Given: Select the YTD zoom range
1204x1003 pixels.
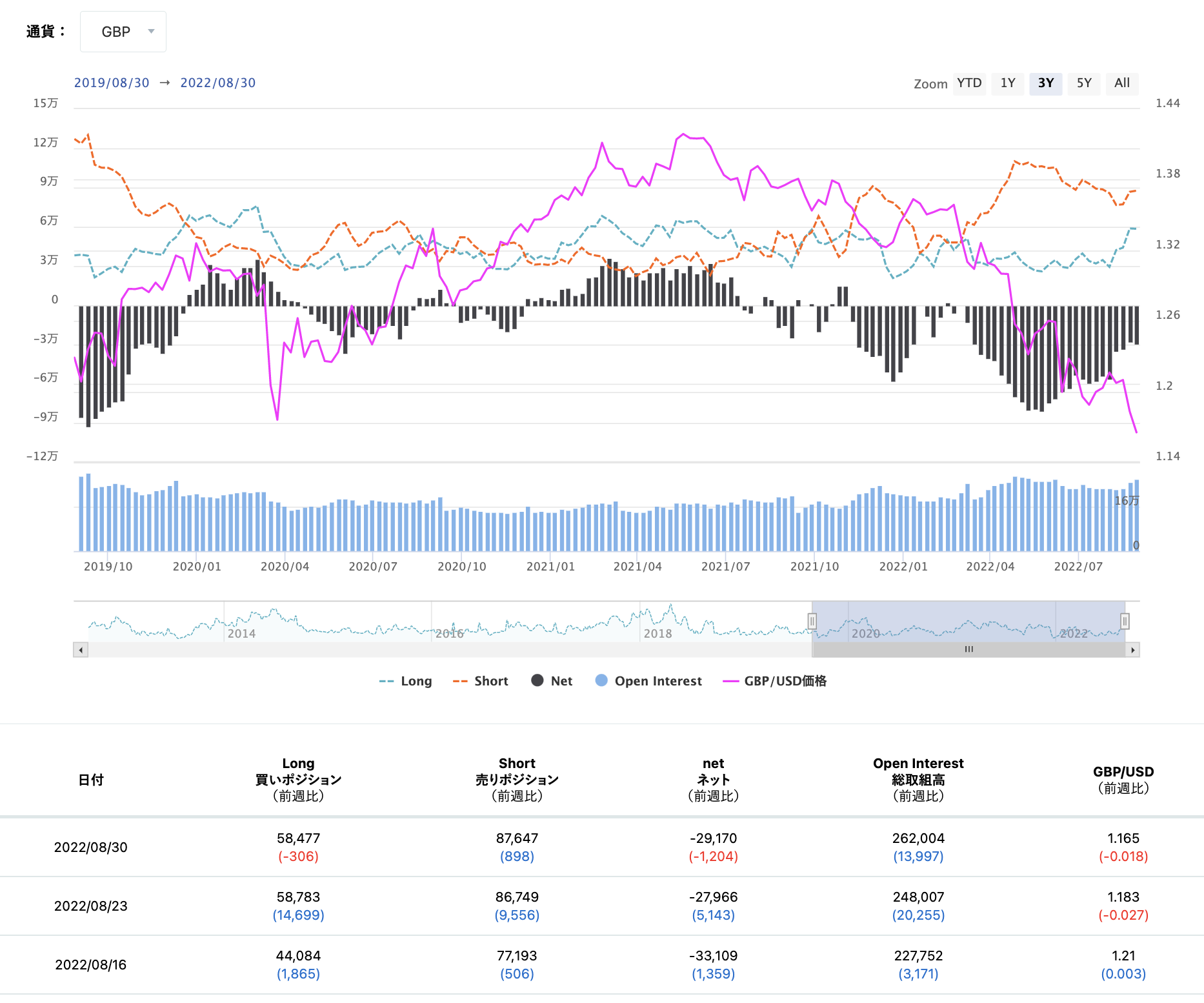Looking at the screenshot, I should click(x=969, y=83).
